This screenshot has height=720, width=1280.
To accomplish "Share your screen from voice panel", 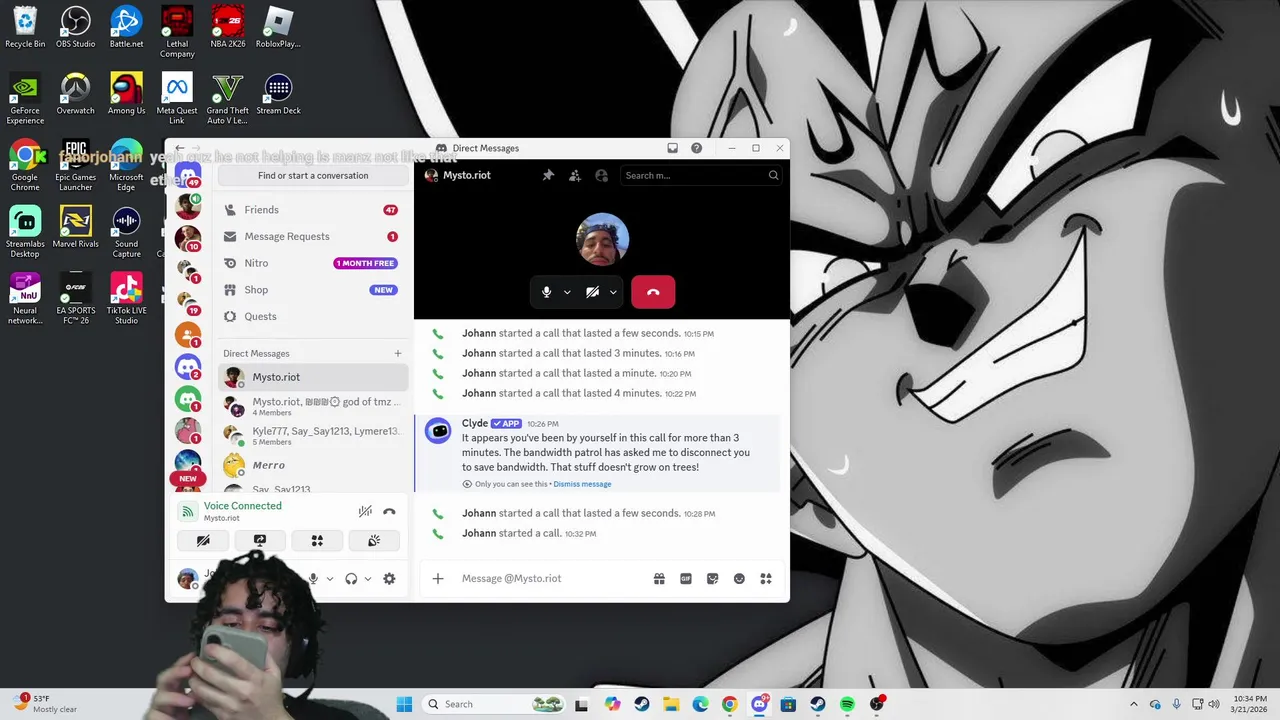I will (260, 540).
